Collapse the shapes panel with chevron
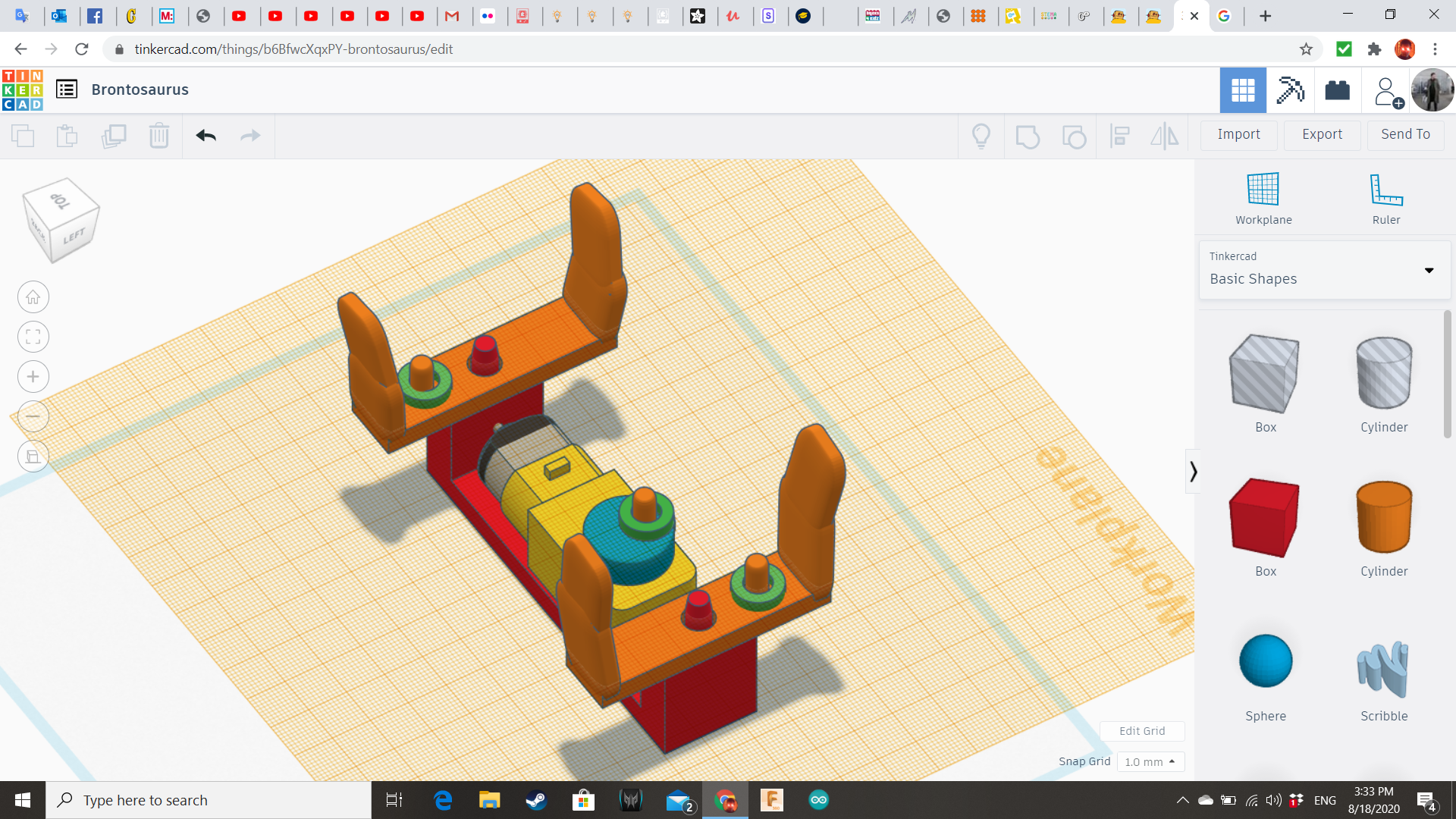This screenshot has height=819, width=1456. pyautogui.click(x=1193, y=471)
